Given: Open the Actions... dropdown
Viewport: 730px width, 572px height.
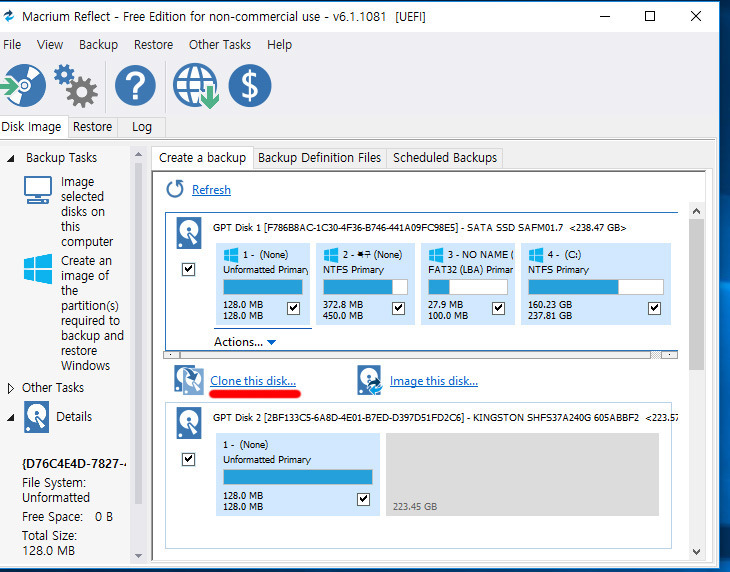Looking at the screenshot, I should click(x=245, y=342).
